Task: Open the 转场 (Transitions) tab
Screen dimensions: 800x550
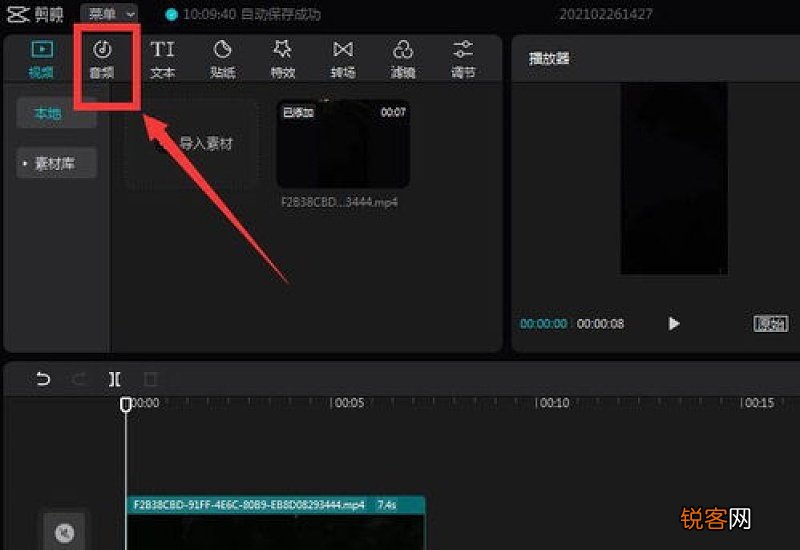Action: point(343,60)
